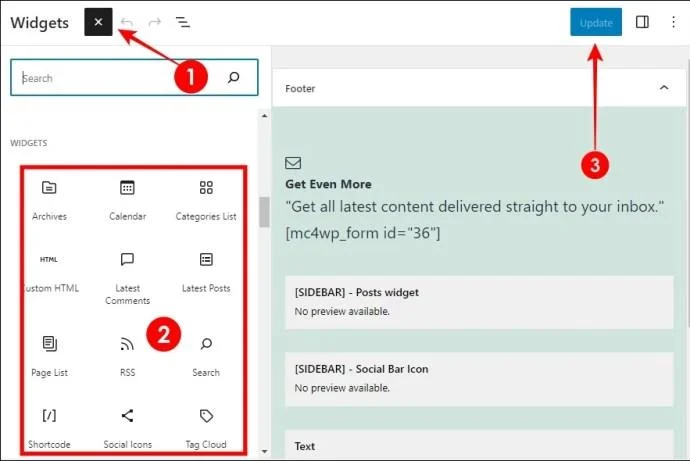The image size is (690, 461).
Task: Select the [mc4wp_form id="36"] shortcode text
Action: 363,233
